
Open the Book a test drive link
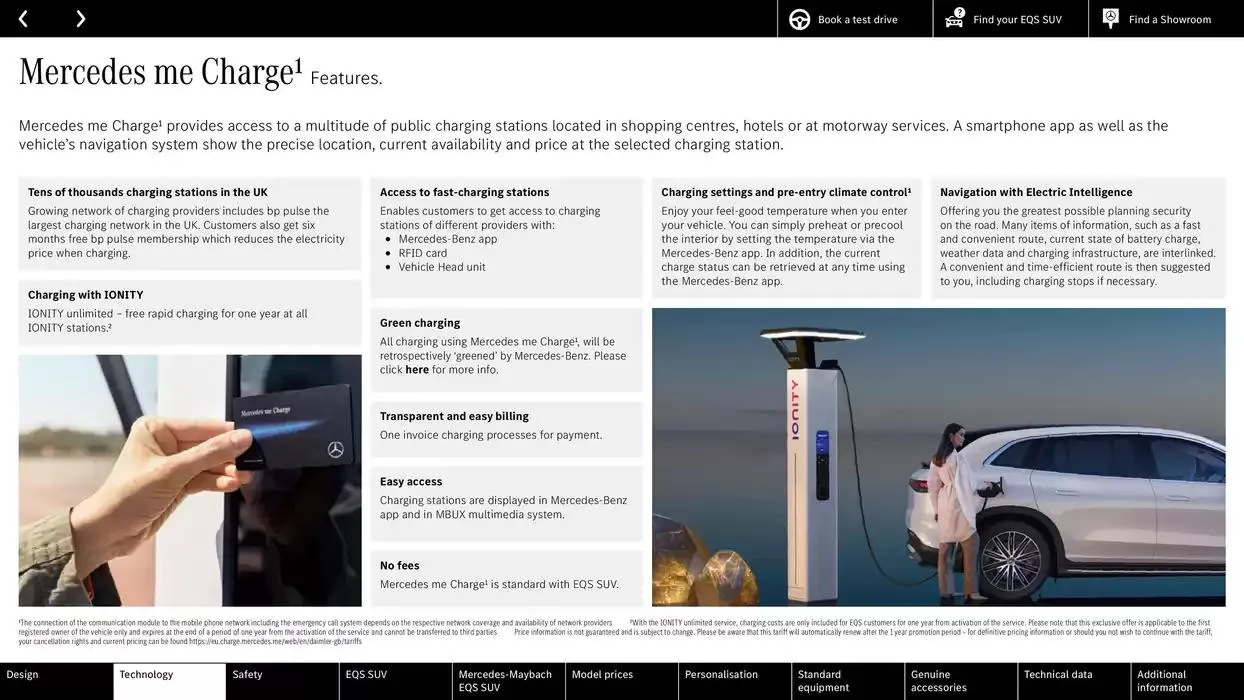pyautogui.click(x=857, y=20)
